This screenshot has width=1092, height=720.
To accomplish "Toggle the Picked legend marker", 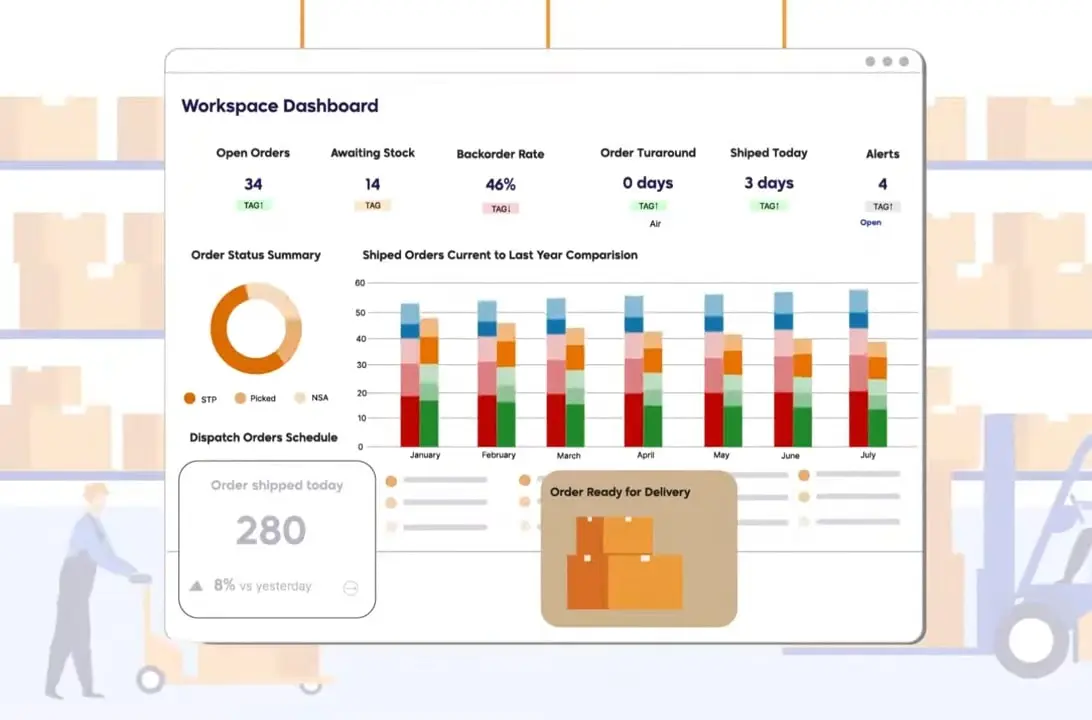I will pos(240,398).
